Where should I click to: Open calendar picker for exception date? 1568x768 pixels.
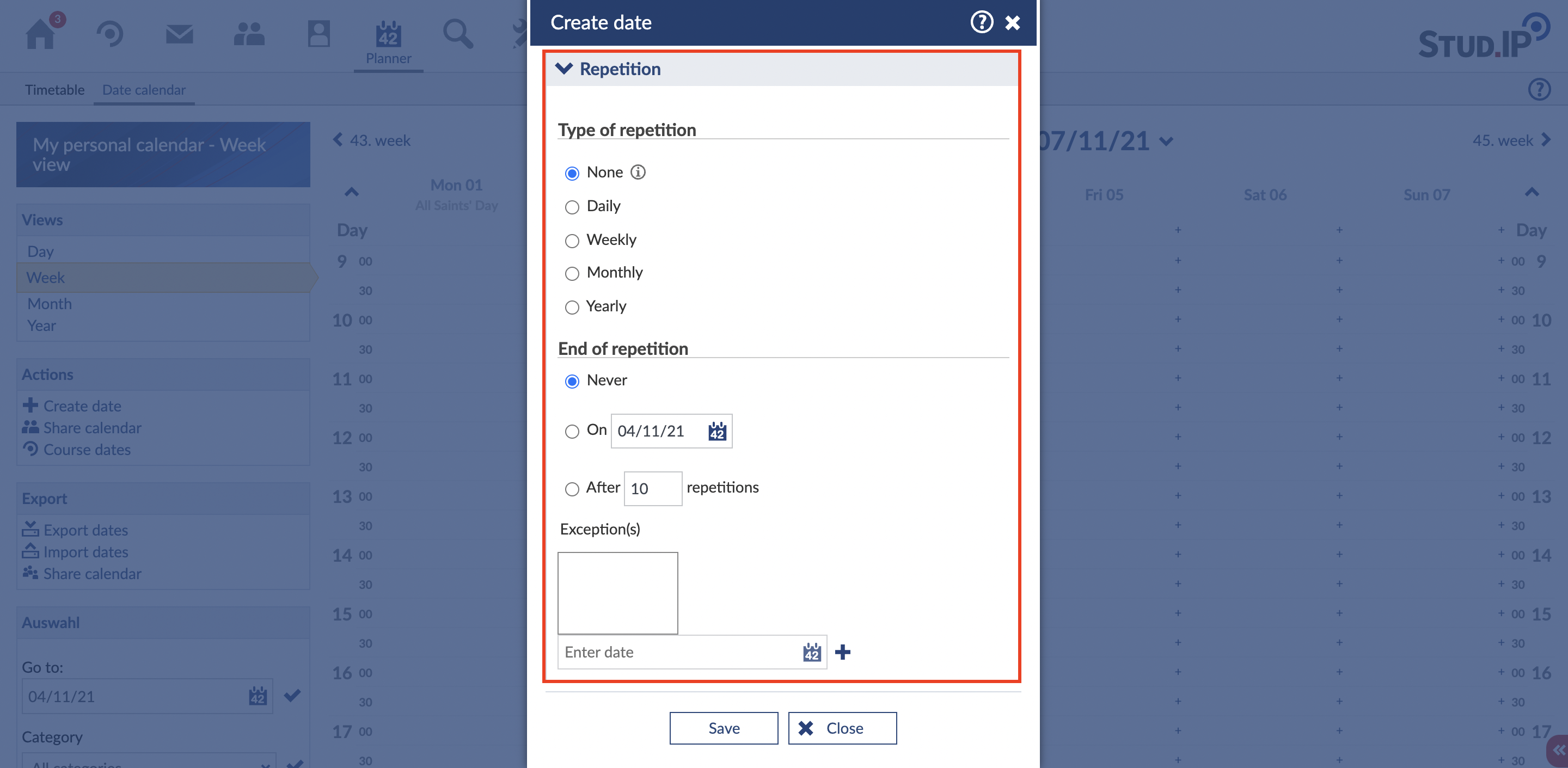(x=811, y=653)
